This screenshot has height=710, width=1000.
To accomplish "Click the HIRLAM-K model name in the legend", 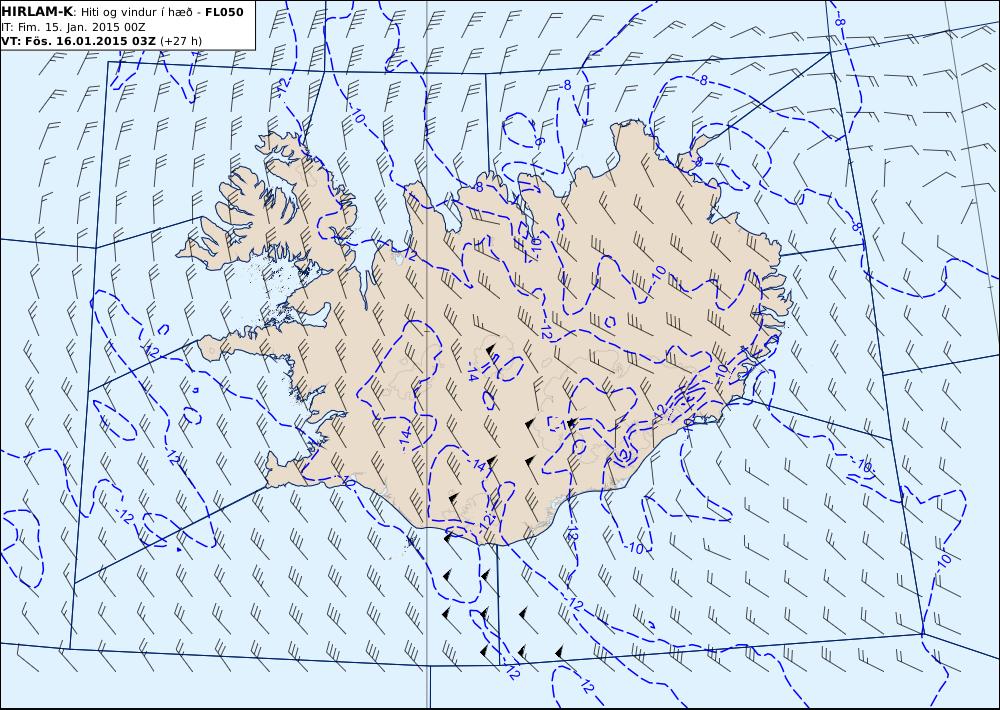I will click(x=38, y=11).
